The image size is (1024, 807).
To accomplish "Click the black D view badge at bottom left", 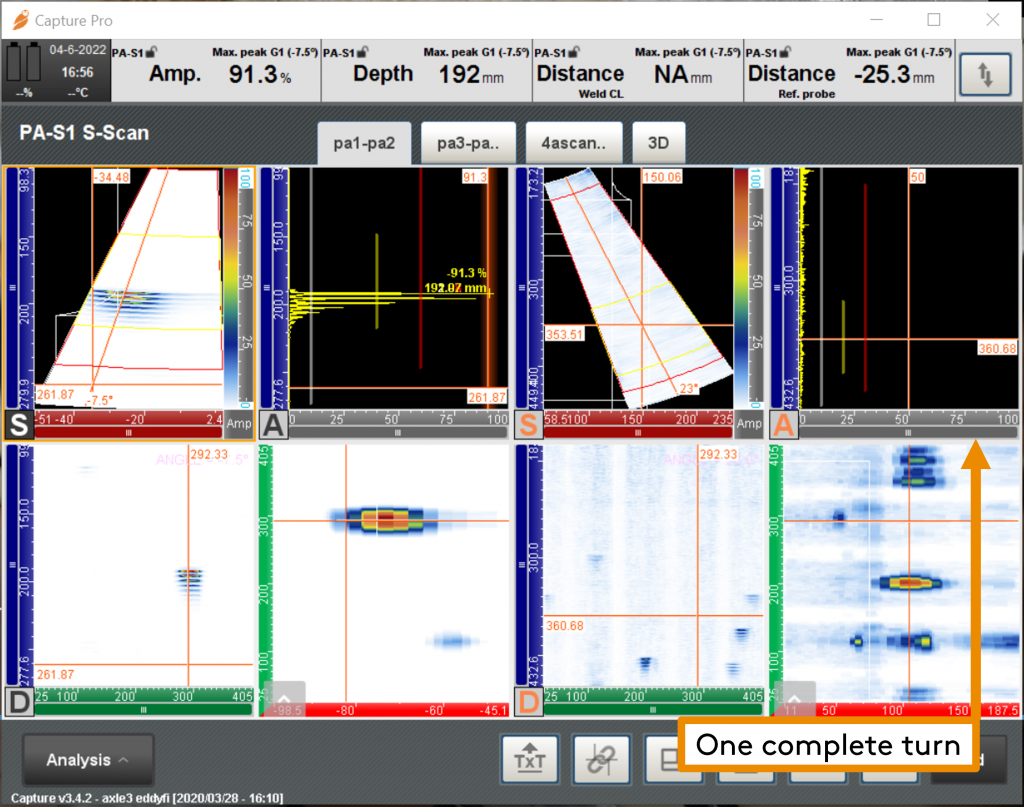I will click(19, 702).
